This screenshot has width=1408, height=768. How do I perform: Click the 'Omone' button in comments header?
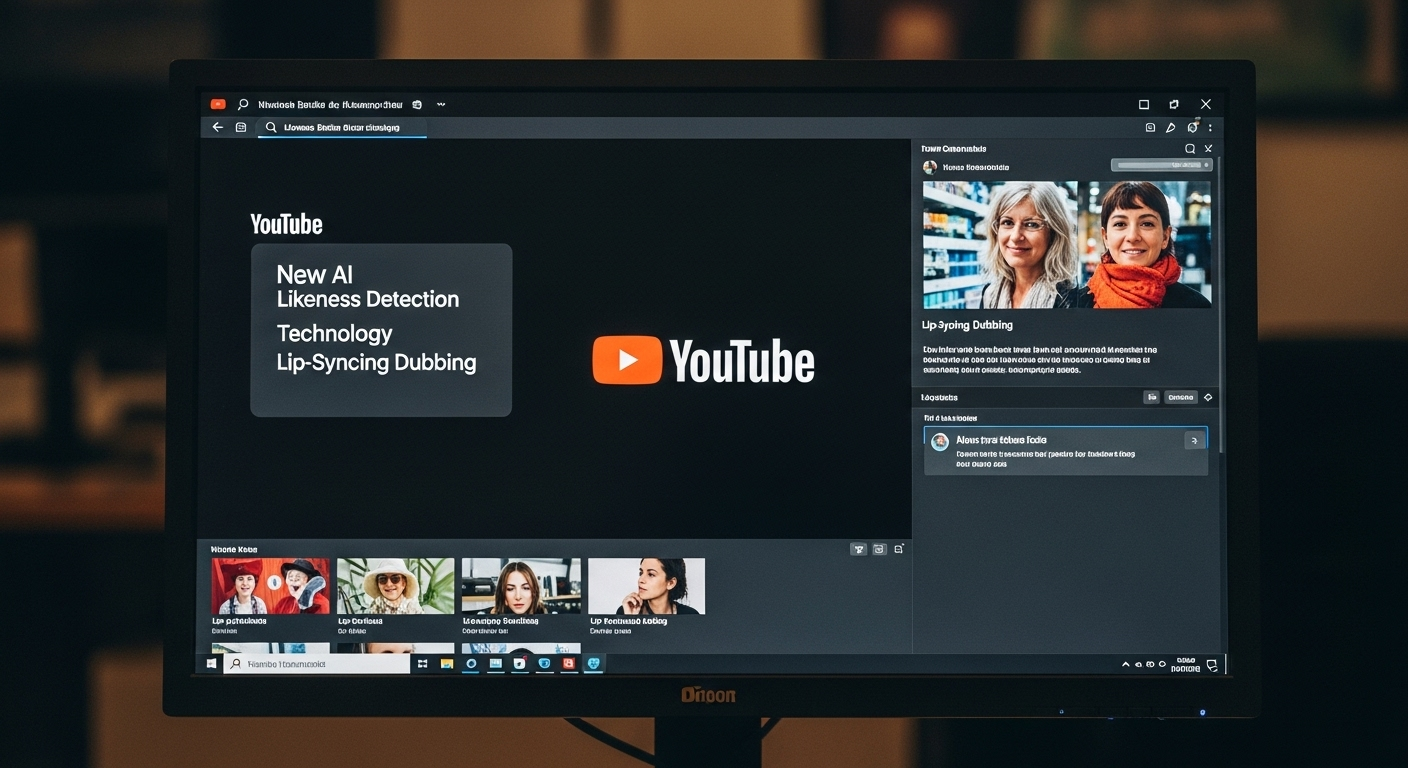[1181, 397]
